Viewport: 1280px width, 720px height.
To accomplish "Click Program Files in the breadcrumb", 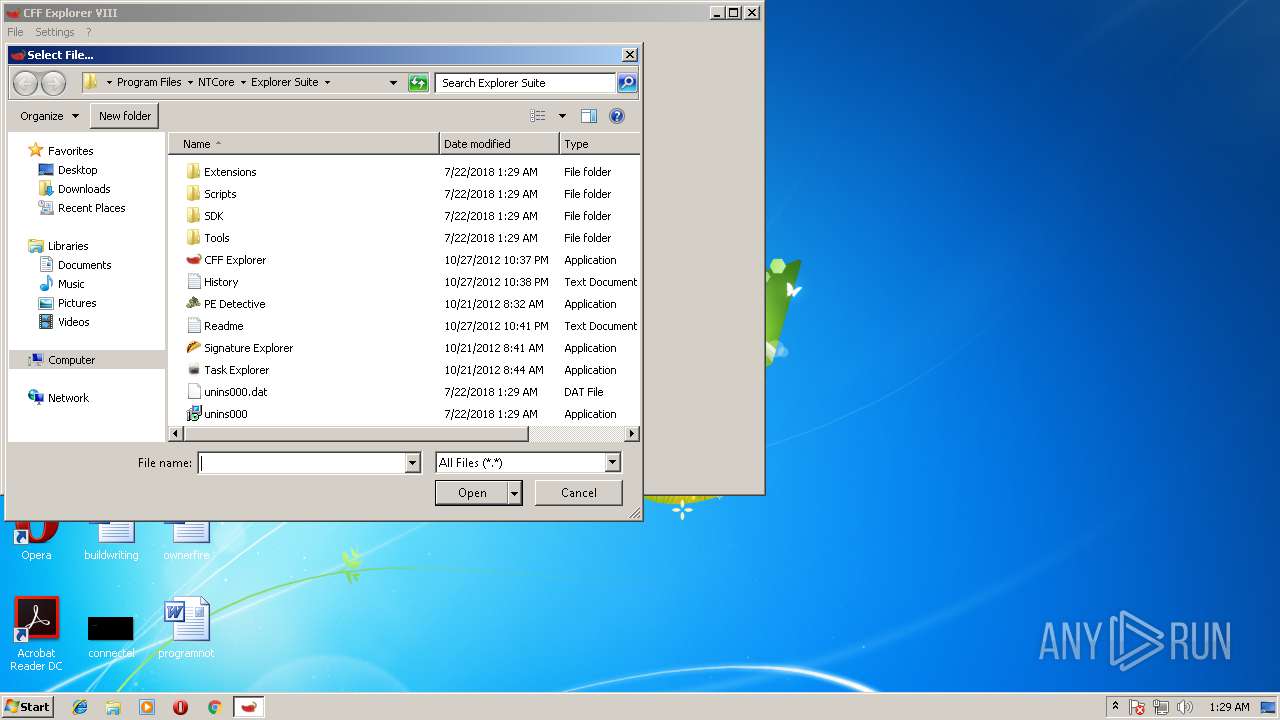I will (x=149, y=83).
